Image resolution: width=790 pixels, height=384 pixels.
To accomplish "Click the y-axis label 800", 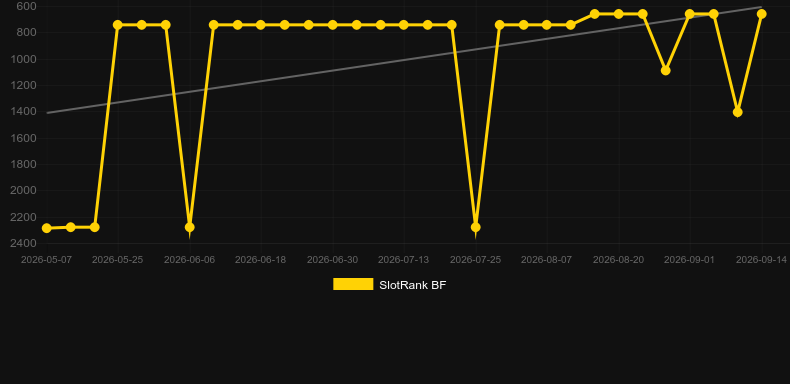I will point(26,33).
